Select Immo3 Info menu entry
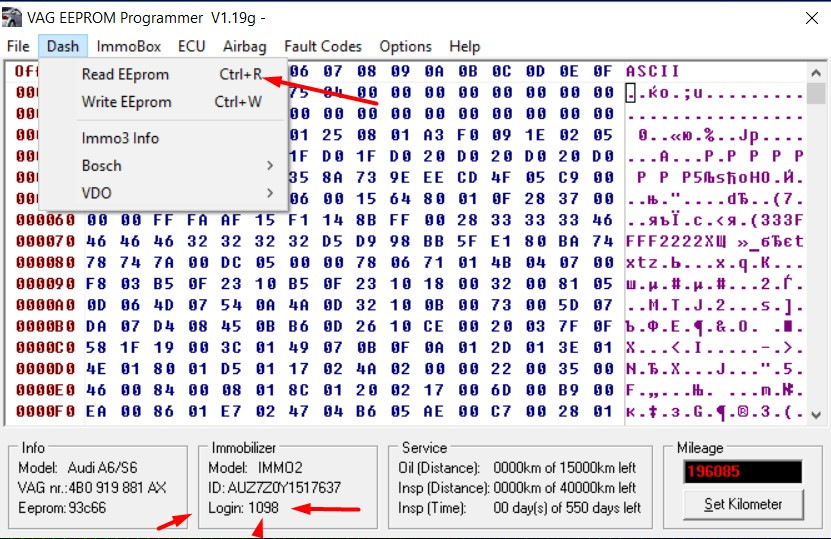This screenshot has width=831, height=539. tap(163, 138)
